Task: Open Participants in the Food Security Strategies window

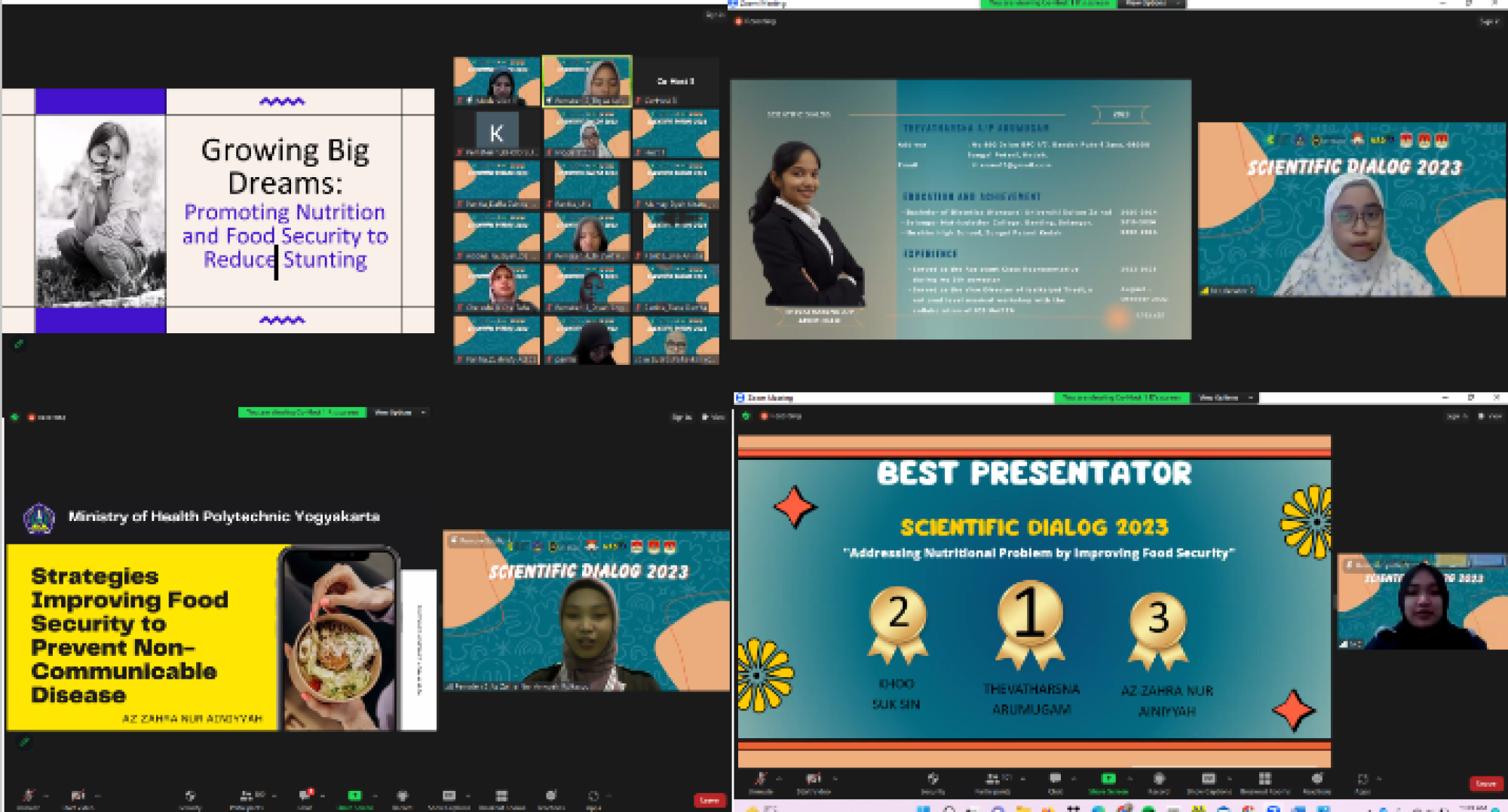Action: [x=247, y=797]
